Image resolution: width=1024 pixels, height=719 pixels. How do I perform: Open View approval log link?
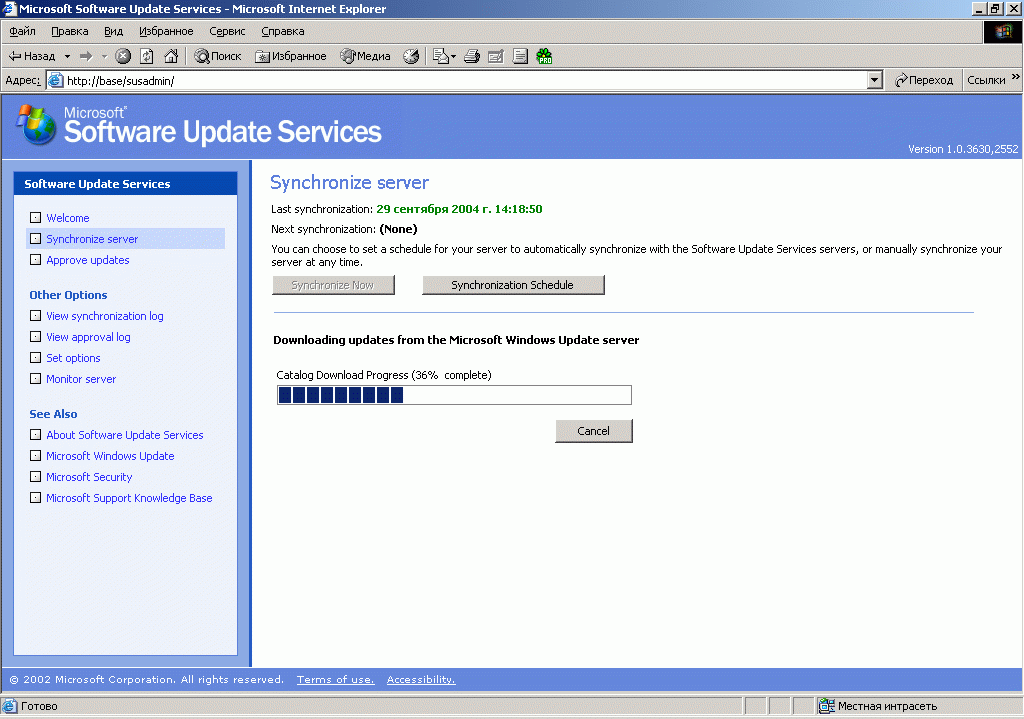[x=88, y=337]
